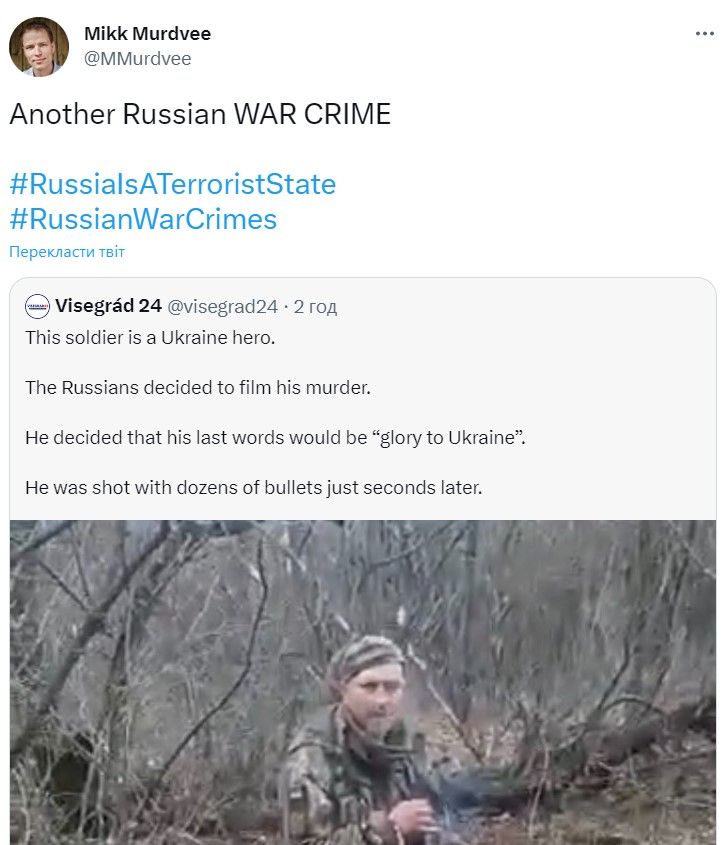
Task: Open the tweet's three-dot more menu
Action: point(704,34)
